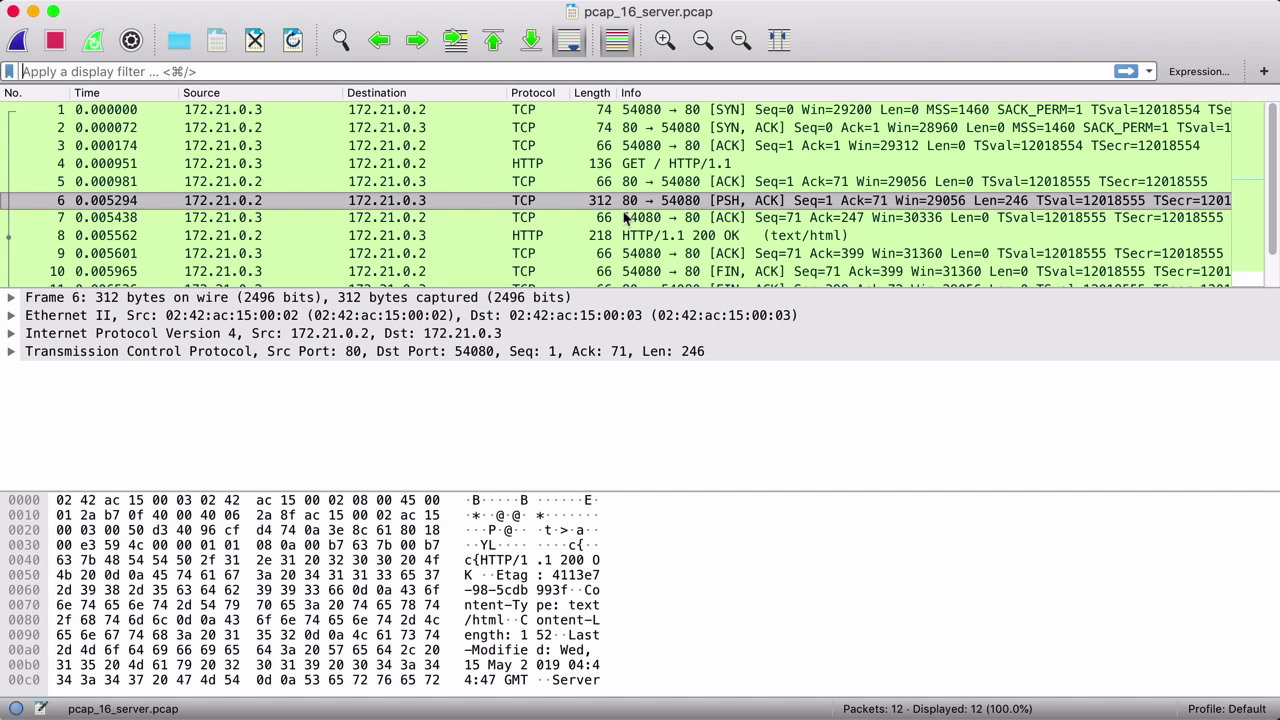Add a display filter button with plus

tap(1264, 71)
